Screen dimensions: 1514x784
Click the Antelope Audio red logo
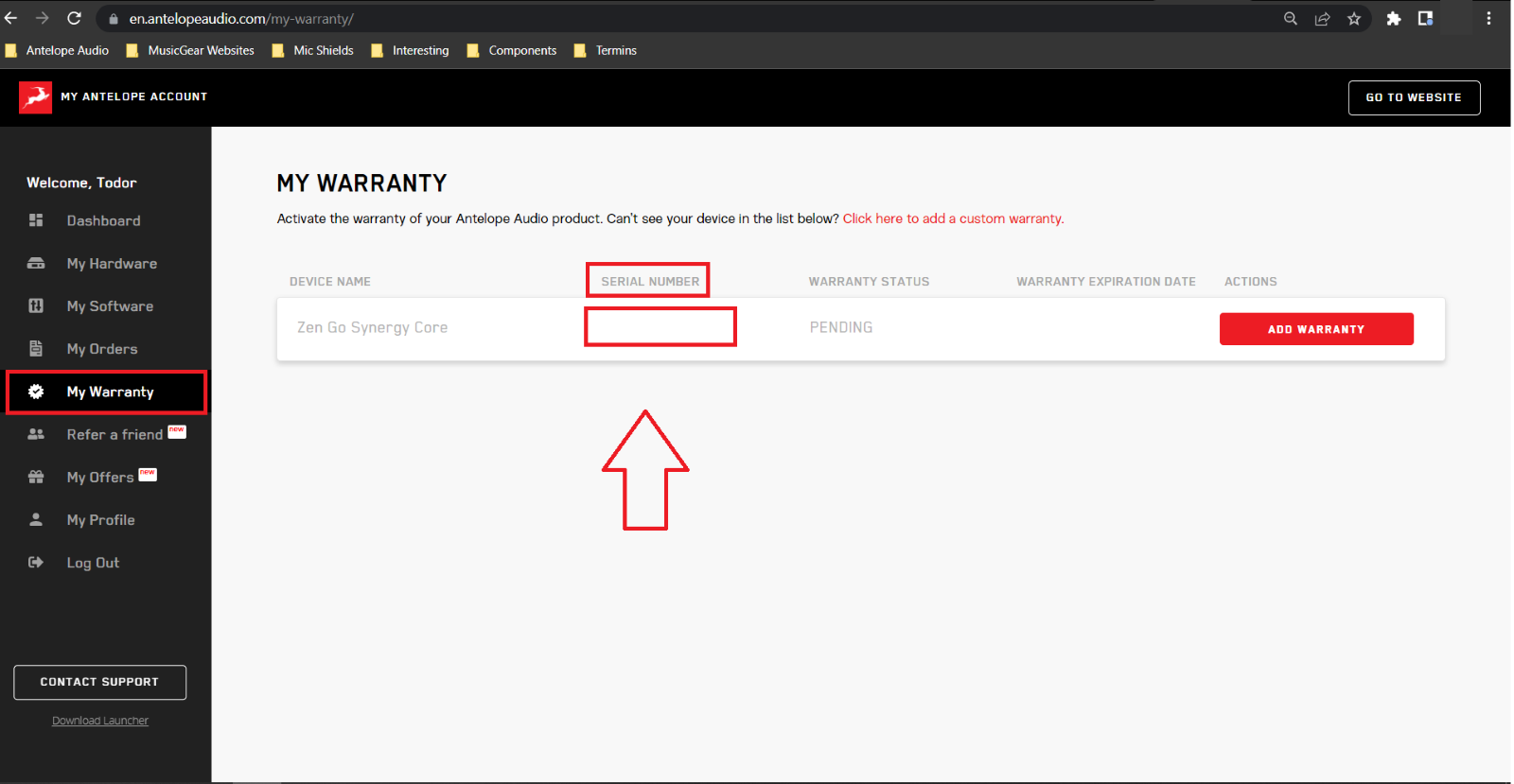[36, 96]
